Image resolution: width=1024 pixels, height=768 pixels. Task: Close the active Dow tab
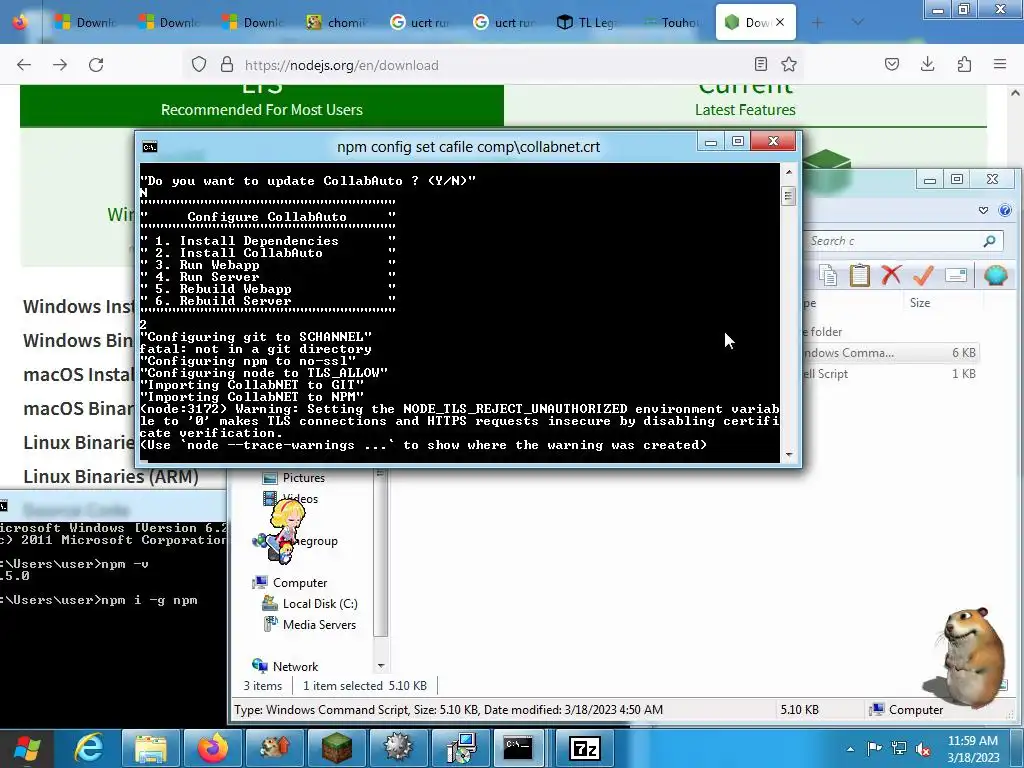tap(780, 22)
